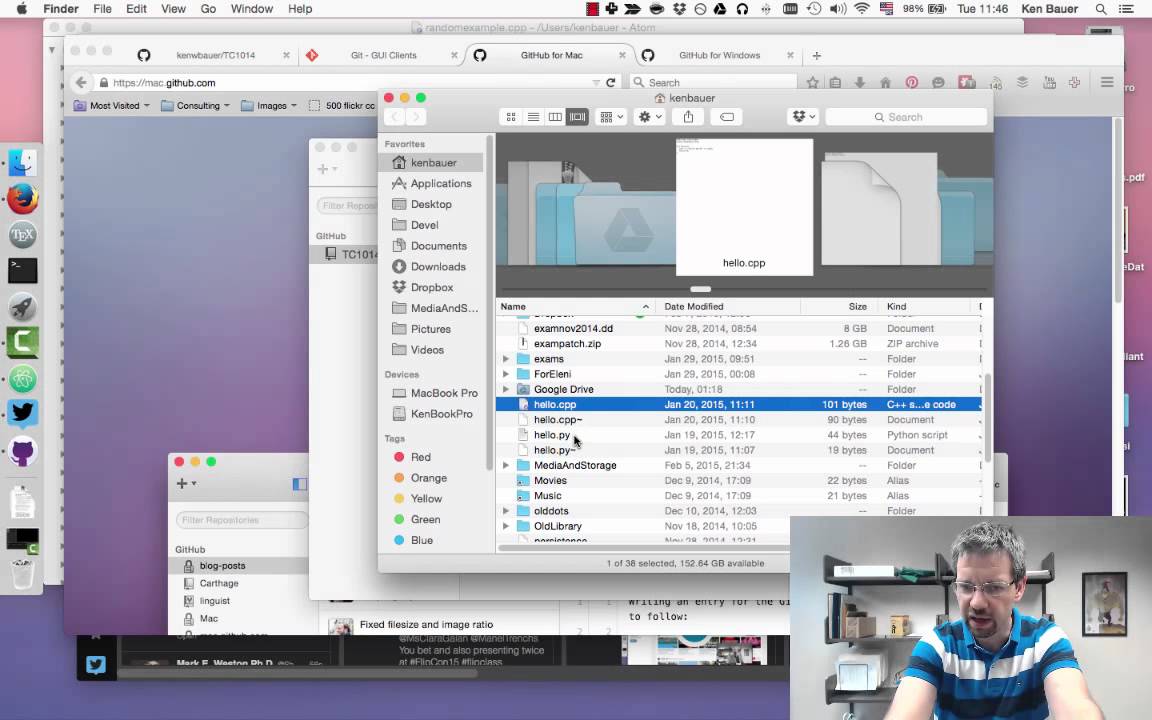
Task: Expand the OldLibrary folder
Action: [x=505, y=526]
